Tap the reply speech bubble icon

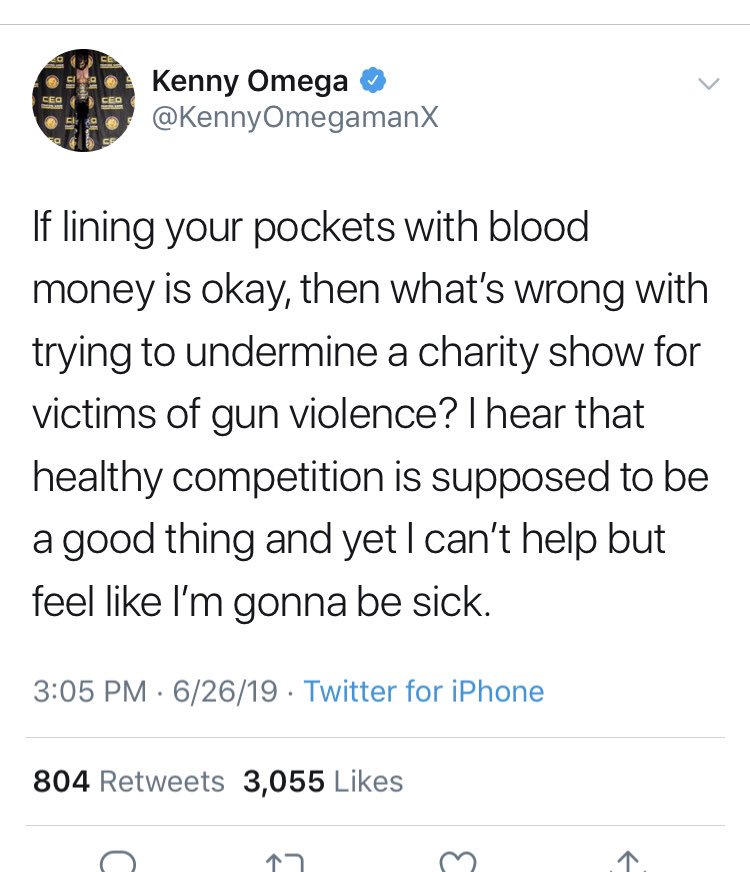(x=117, y=862)
